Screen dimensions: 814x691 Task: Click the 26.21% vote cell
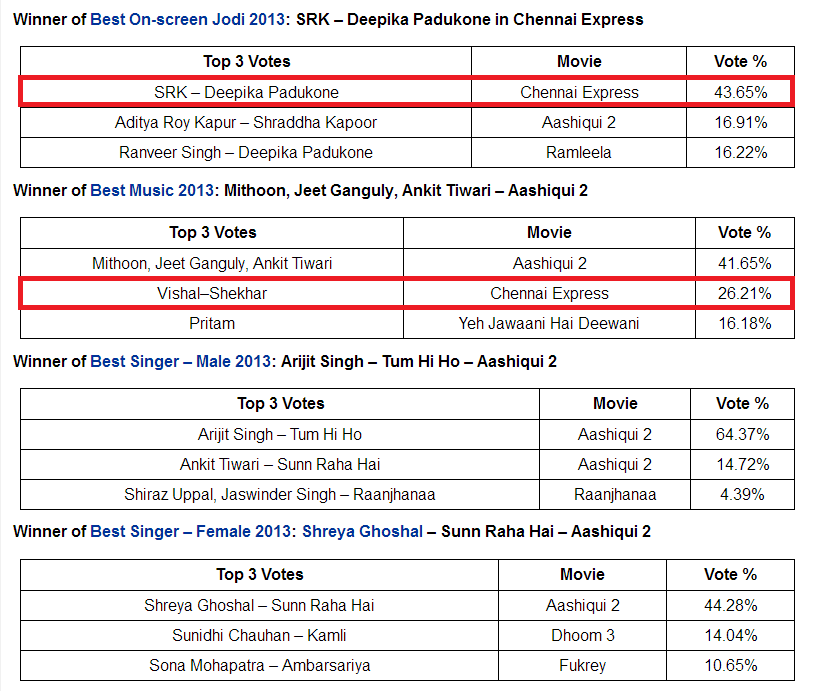click(x=744, y=293)
